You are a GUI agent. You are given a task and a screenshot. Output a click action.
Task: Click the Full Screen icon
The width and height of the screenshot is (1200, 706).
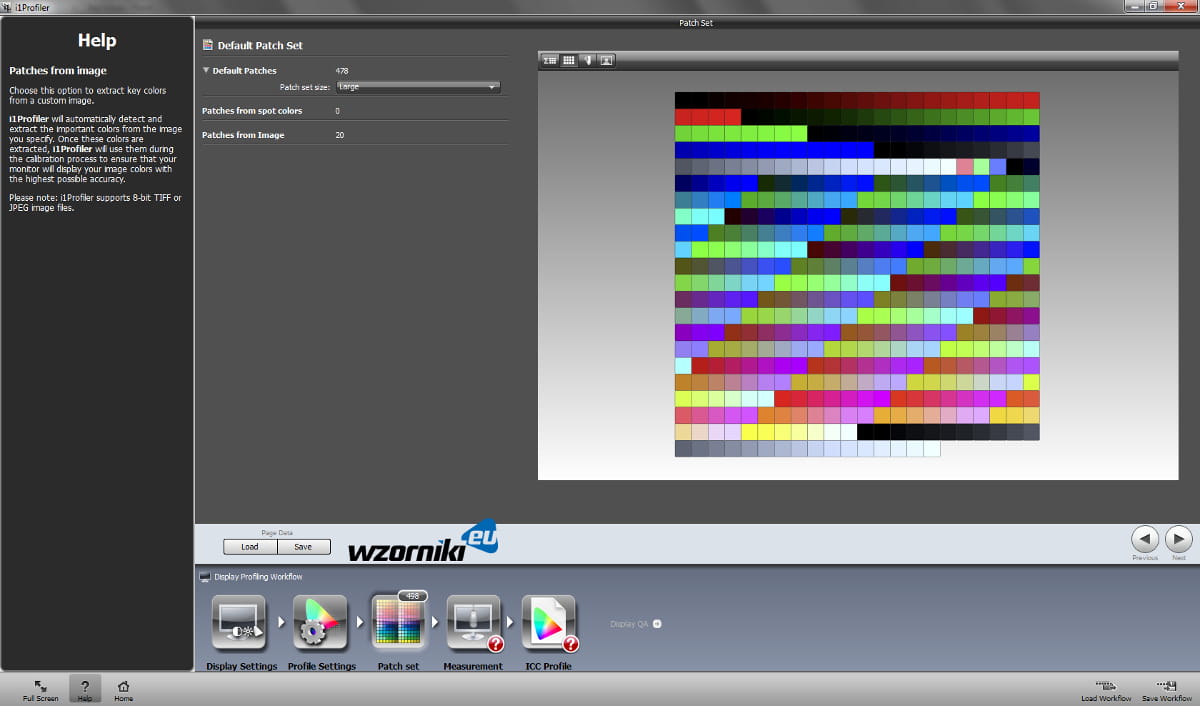41,690
